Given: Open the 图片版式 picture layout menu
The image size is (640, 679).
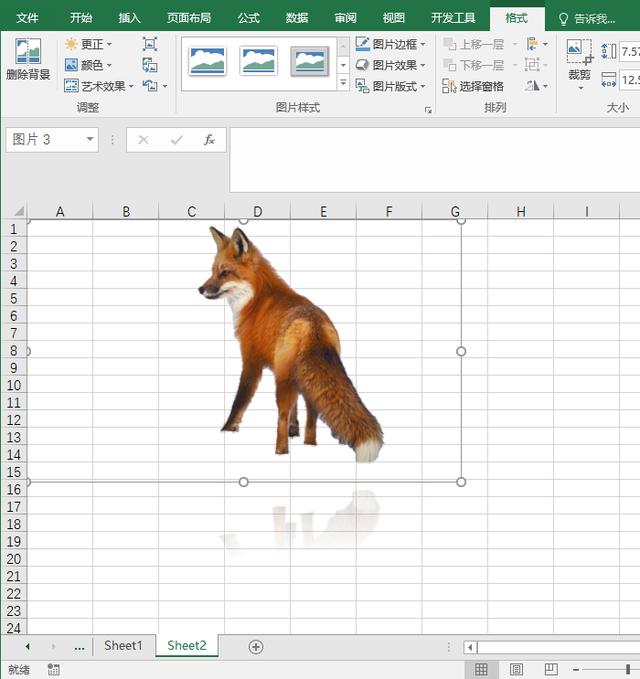Looking at the screenshot, I should pyautogui.click(x=391, y=86).
